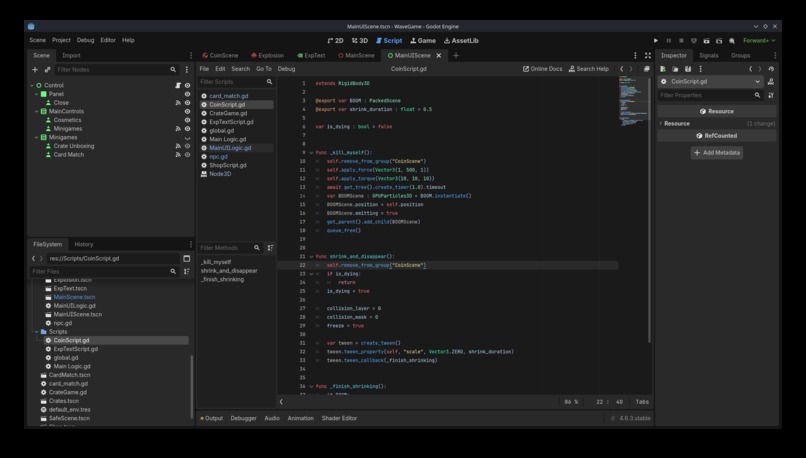Switch to the Signals tab
The image size is (806, 458).
coord(708,56)
